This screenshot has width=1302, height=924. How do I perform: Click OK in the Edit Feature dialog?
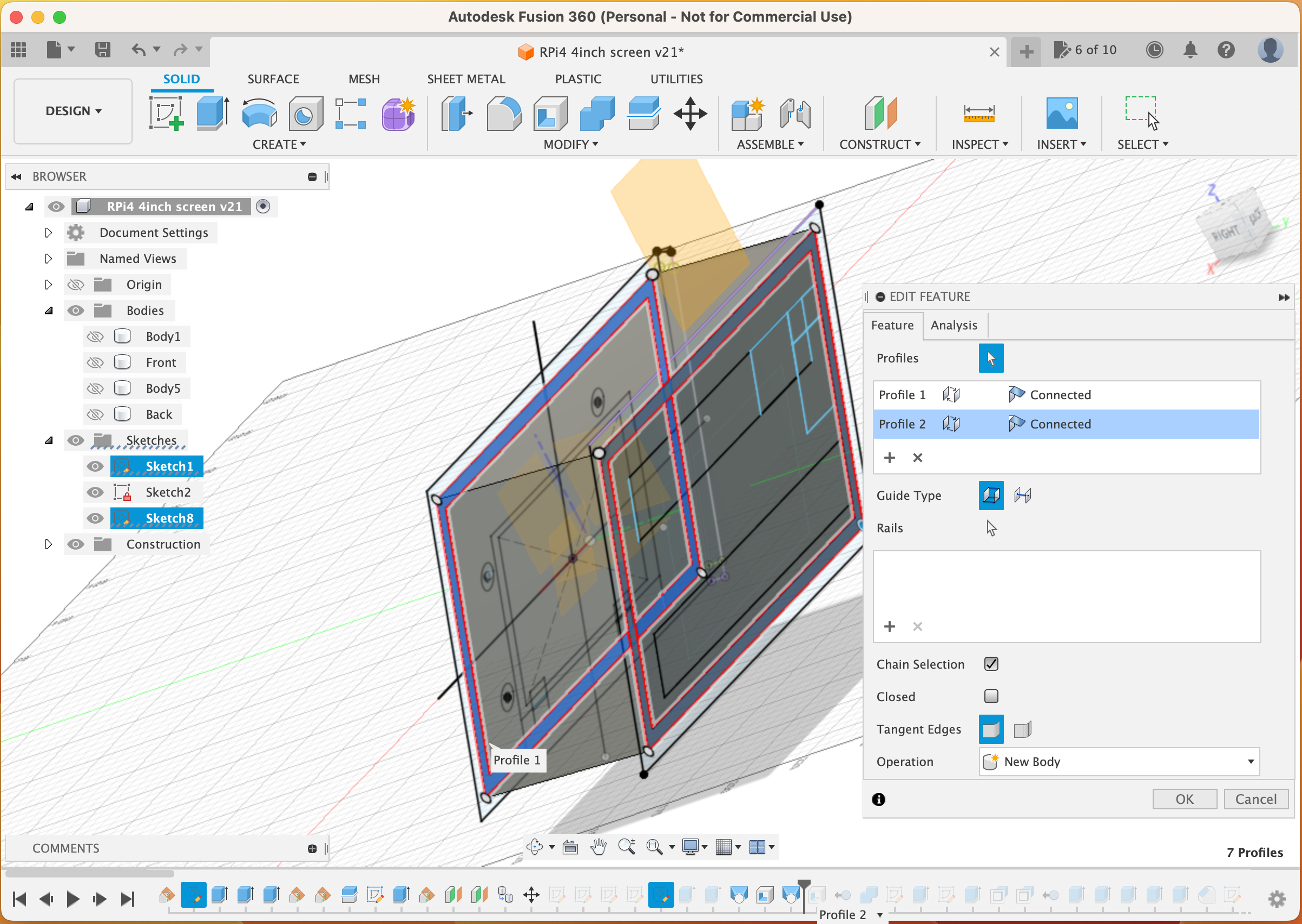(1185, 800)
